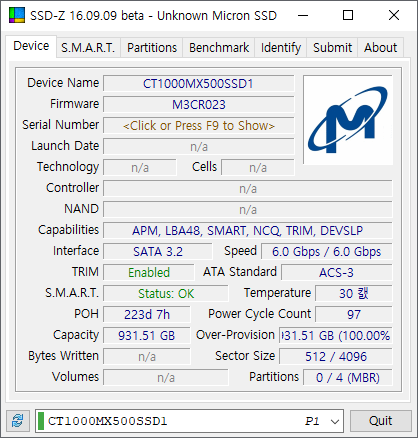This screenshot has height=438, width=418.
Task: Click the Interface value SATA 3.2
Action: point(158,252)
